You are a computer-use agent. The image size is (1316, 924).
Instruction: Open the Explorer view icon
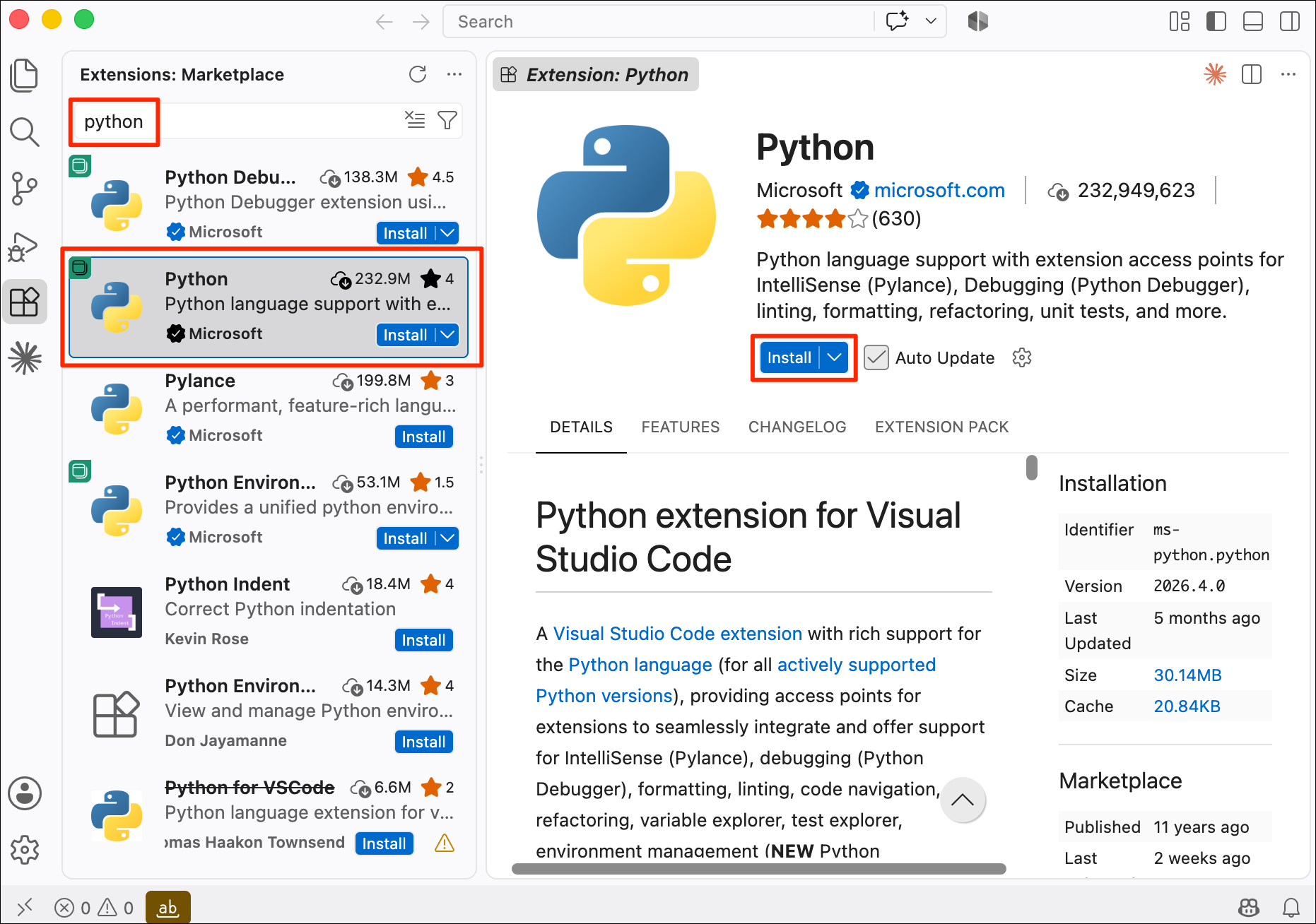coord(25,76)
